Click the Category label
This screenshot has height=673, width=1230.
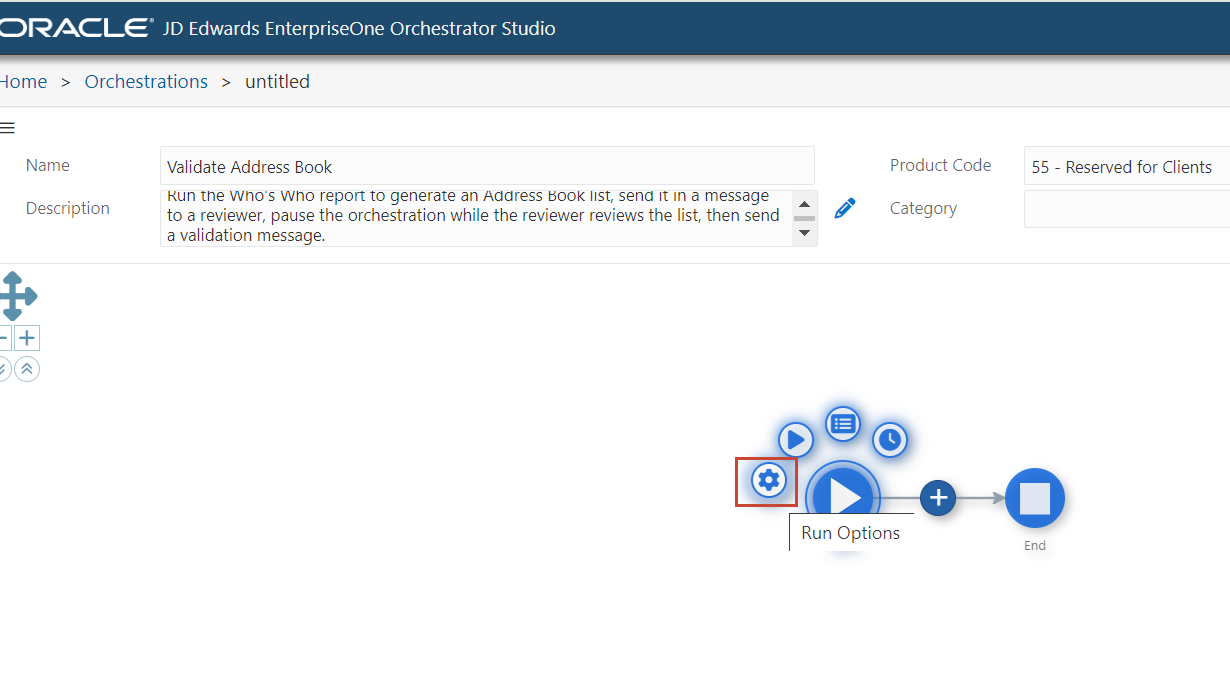923,208
